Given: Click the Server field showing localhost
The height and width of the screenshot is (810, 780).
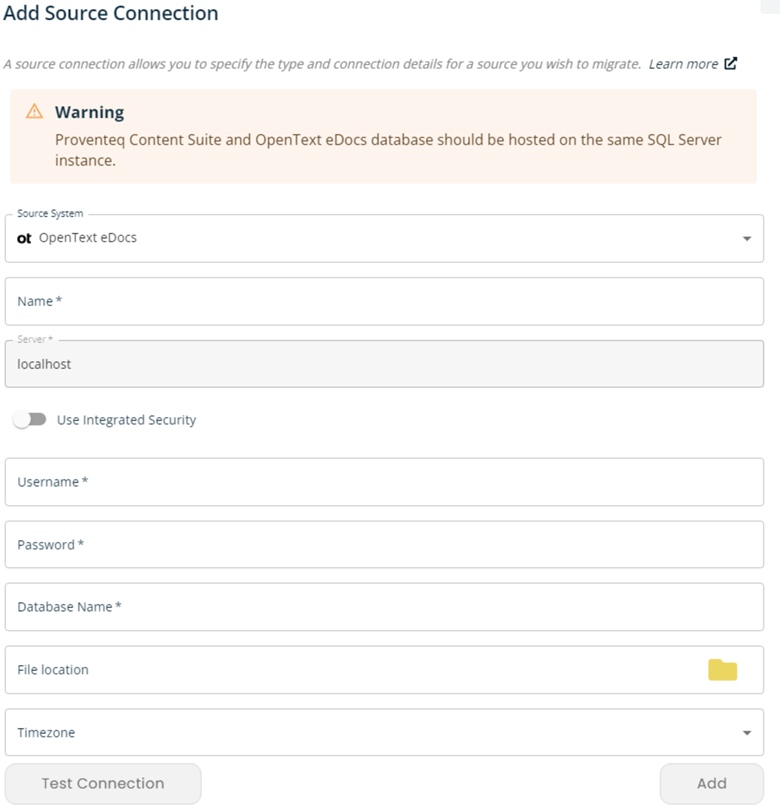Looking at the screenshot, I should click(384, 364).
